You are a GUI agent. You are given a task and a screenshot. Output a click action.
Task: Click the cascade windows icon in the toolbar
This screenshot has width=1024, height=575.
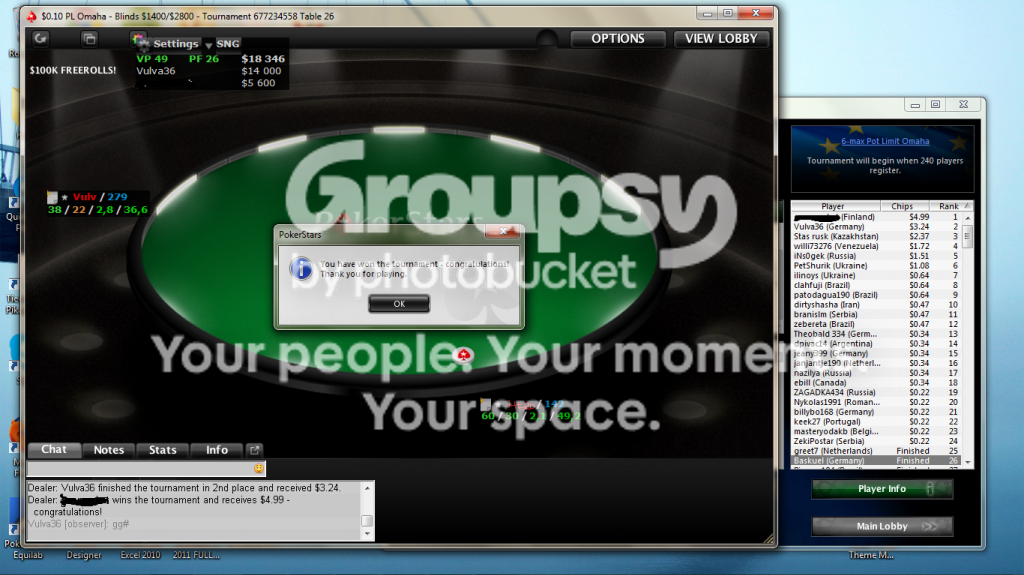[89, 39]
